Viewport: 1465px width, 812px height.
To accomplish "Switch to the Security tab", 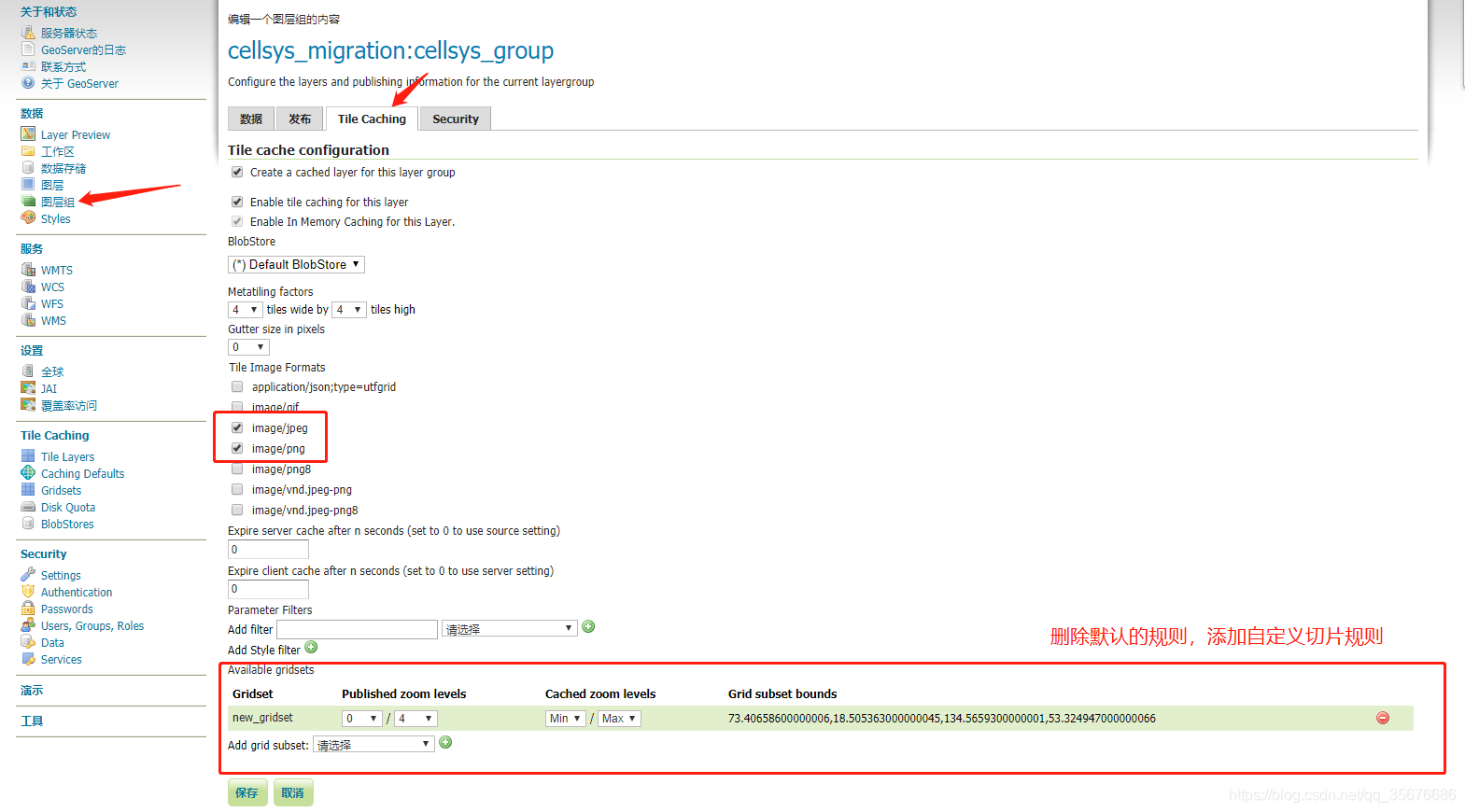I will (456, 119).
